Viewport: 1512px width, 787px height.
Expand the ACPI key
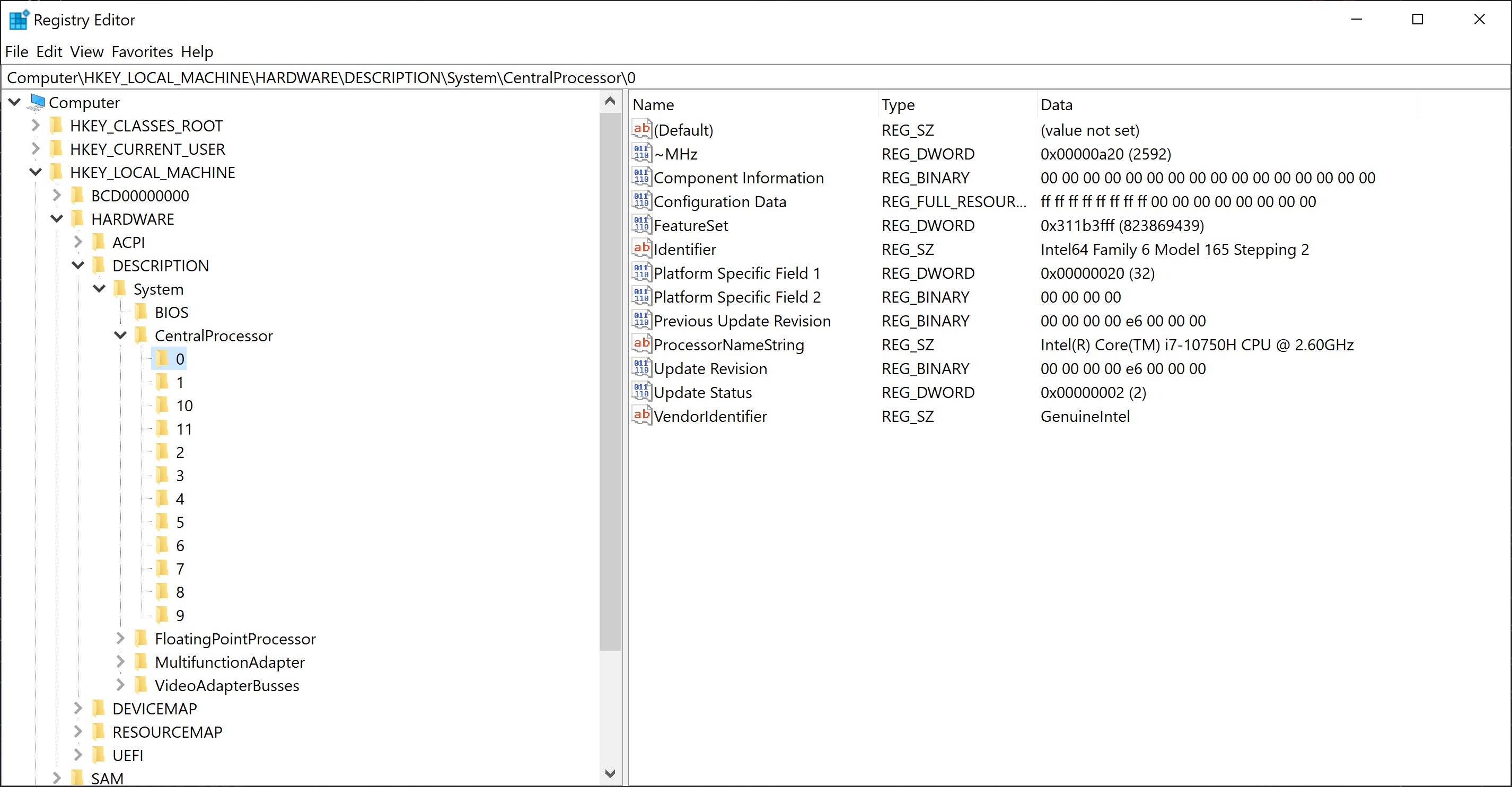(78, 242)
